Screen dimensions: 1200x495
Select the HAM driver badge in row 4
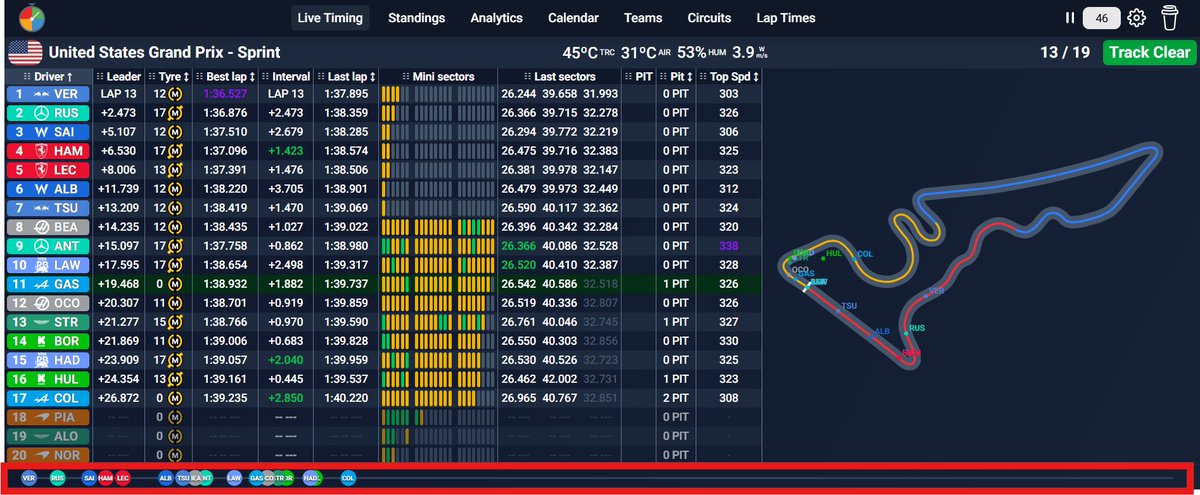click(x=48, y=150)
